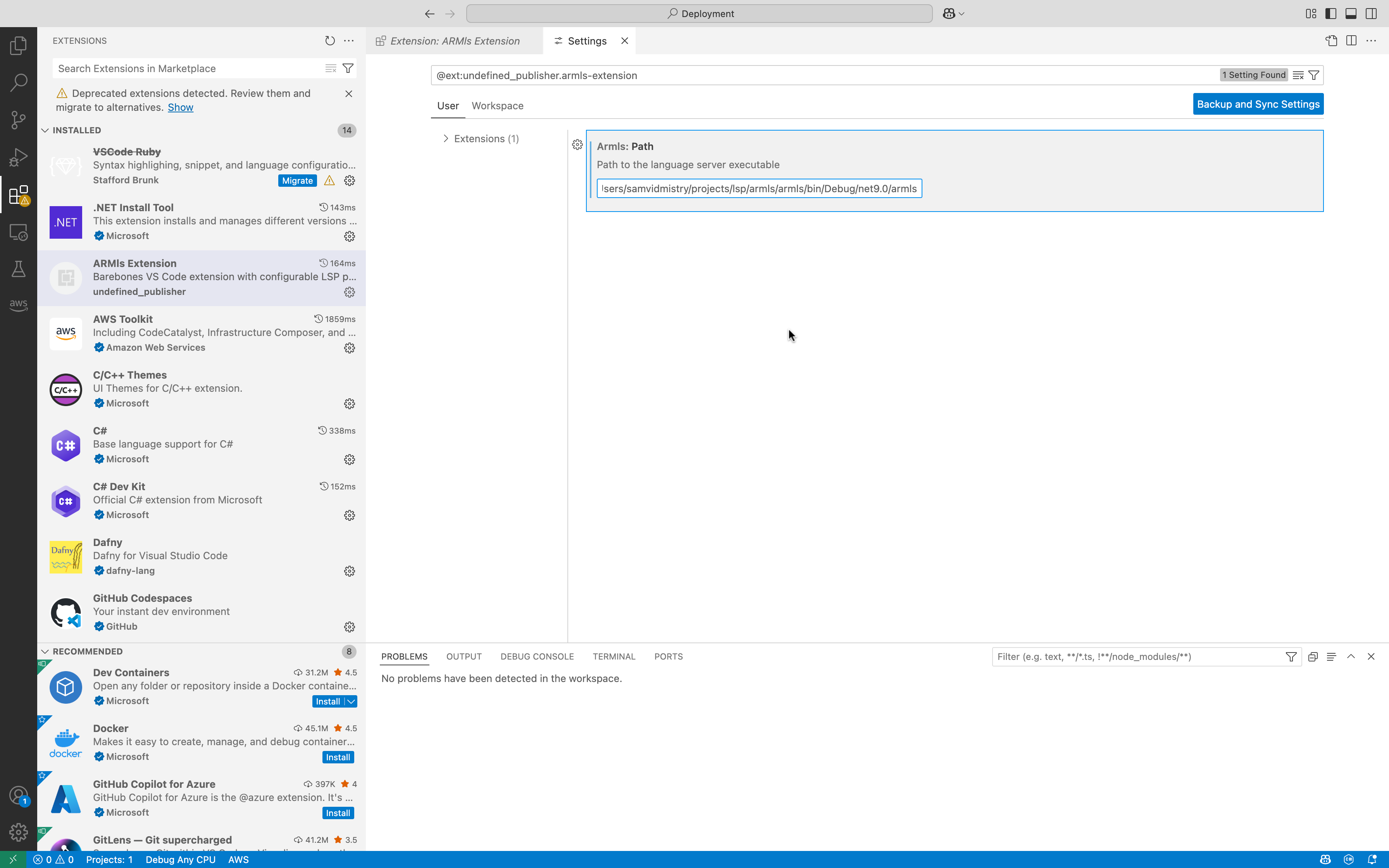1389x868 pixels.
Task: Open Remote Explorer view
Action: point(18,232)
